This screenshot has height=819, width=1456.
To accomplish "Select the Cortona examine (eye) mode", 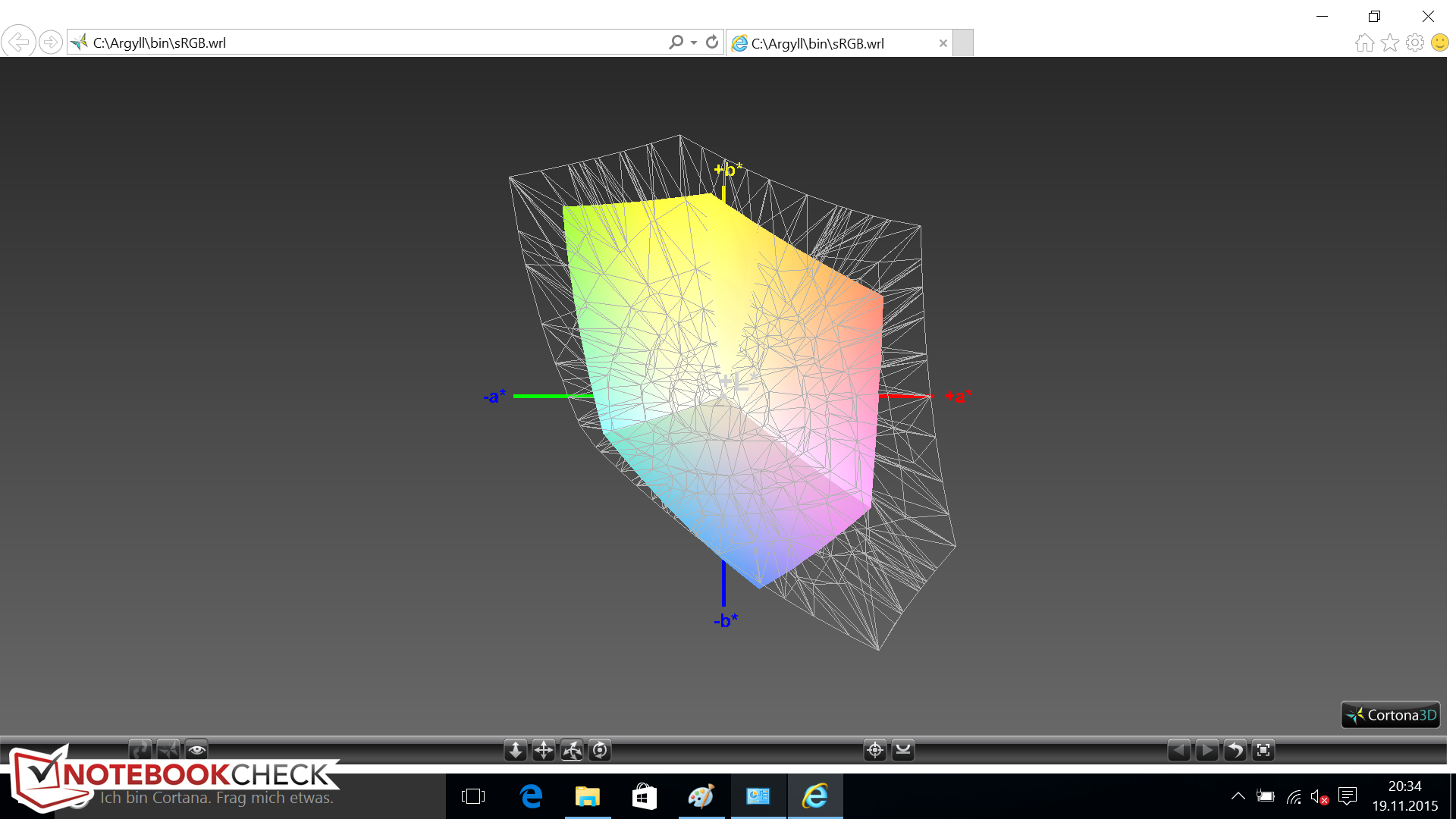I will (x=196, y=750).
